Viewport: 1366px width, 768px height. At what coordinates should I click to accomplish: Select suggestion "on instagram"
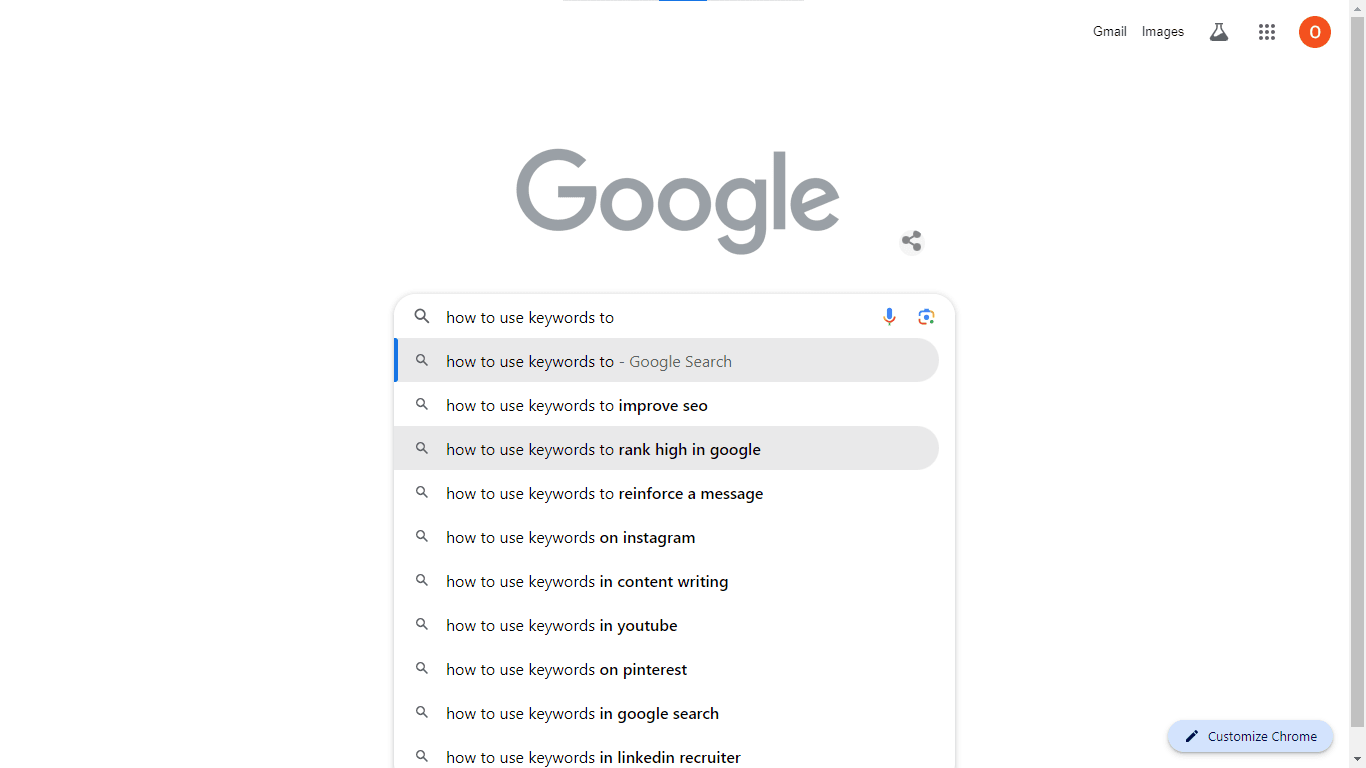click(x=570, y=538)
